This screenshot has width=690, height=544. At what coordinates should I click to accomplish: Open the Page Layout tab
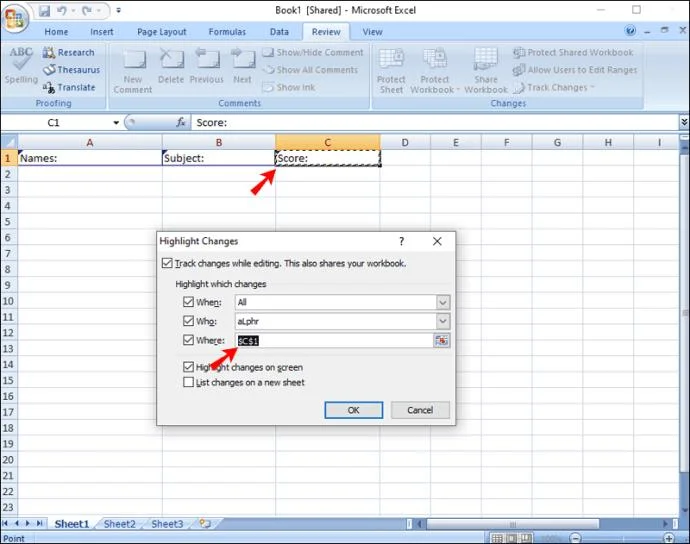(161, 32)
